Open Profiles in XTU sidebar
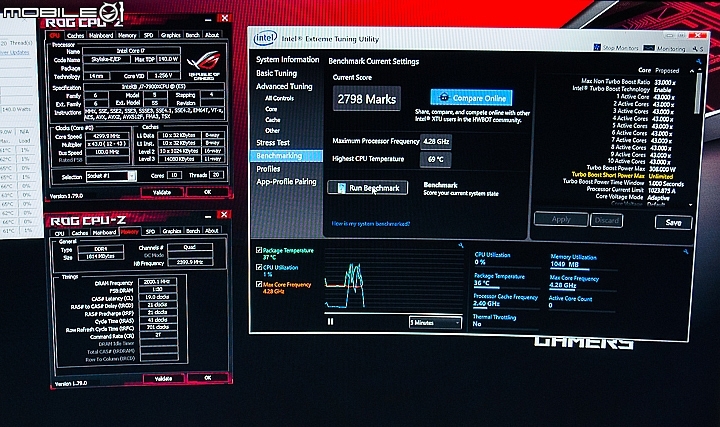This screenshot has height=427, width=720. click(x=268, y=169)
